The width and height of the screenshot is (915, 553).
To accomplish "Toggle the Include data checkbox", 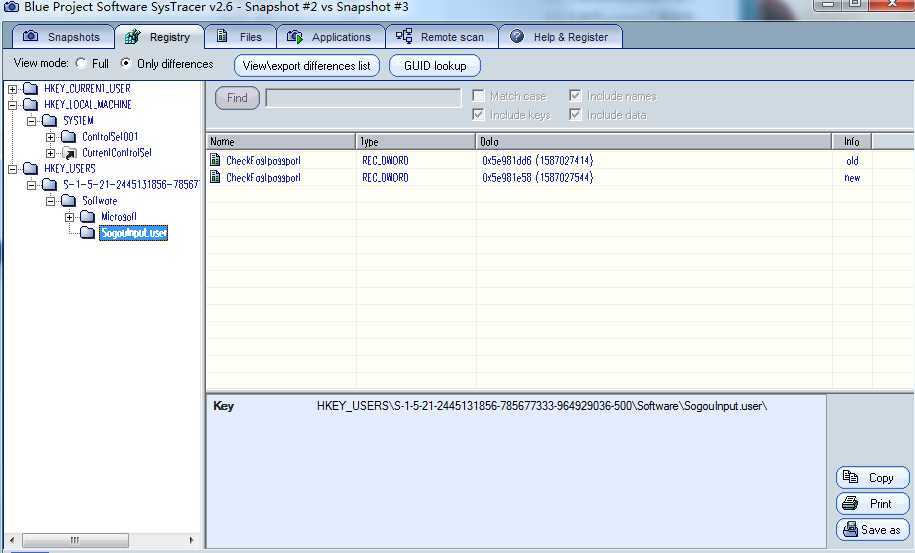I will click(x=575, y=114).
